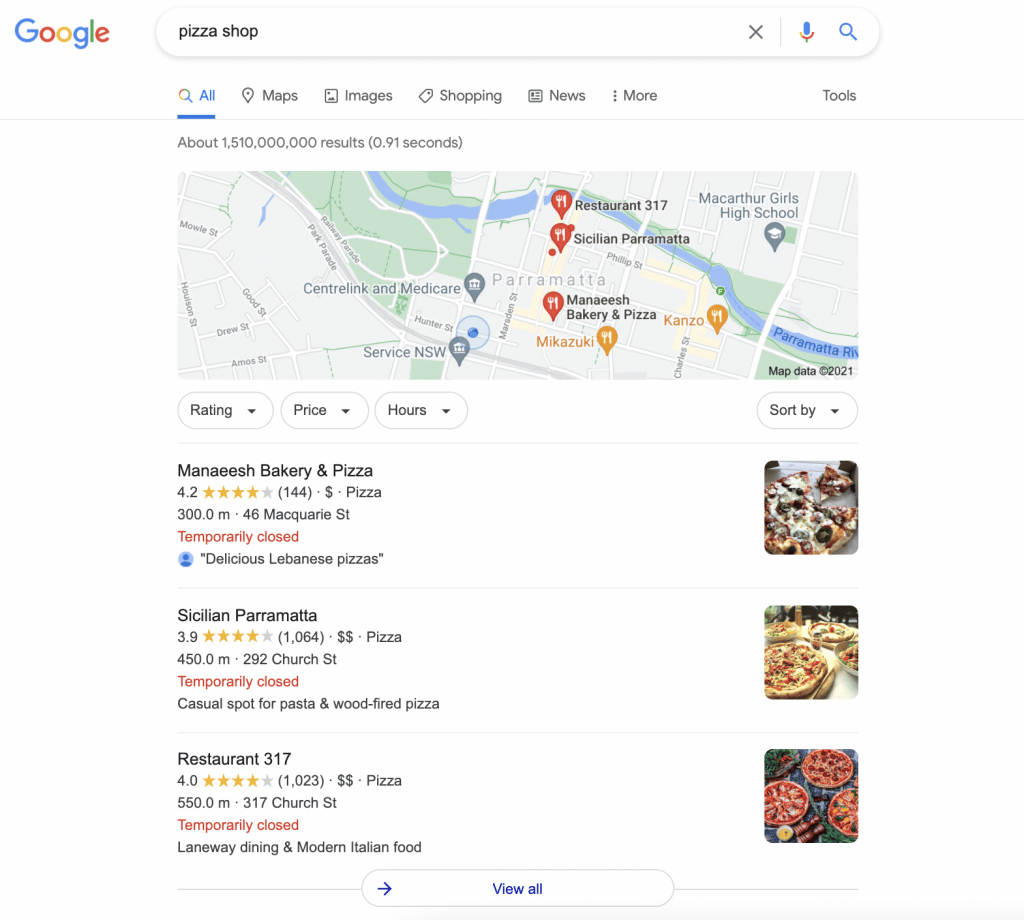Select Manaeesh Bakery & Pizza map pin

pos(553,306)
